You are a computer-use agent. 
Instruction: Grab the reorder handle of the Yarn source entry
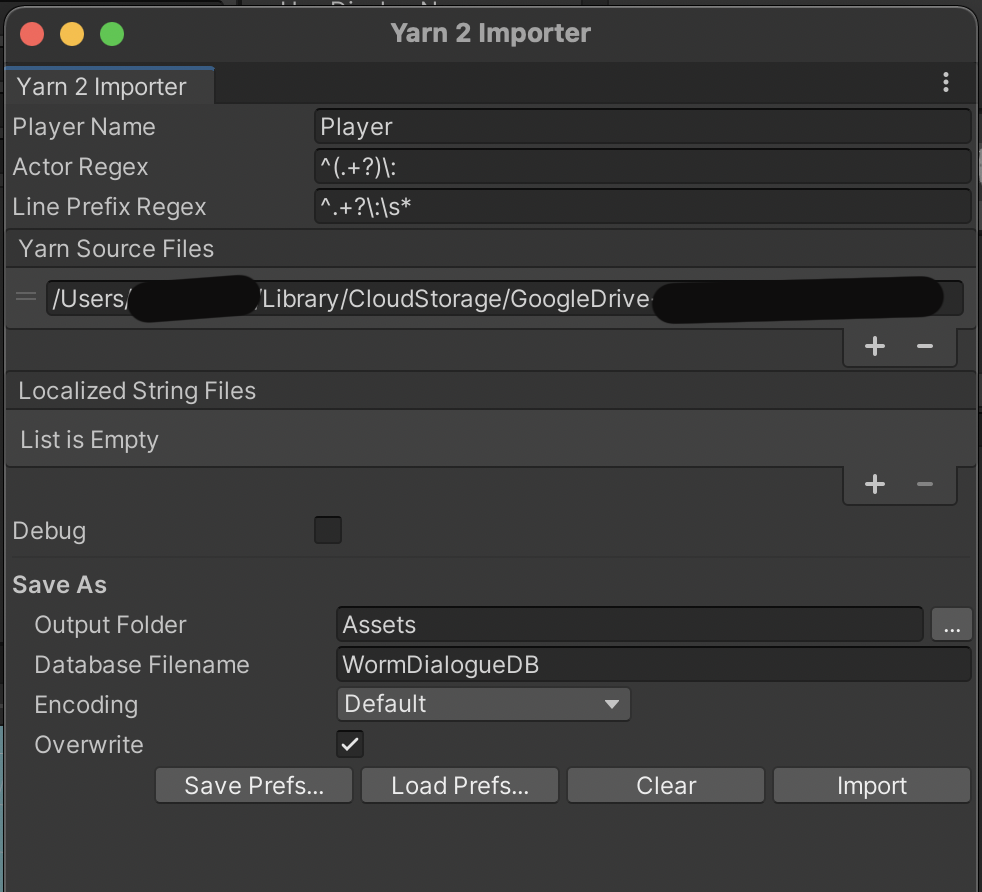(26, 296)
